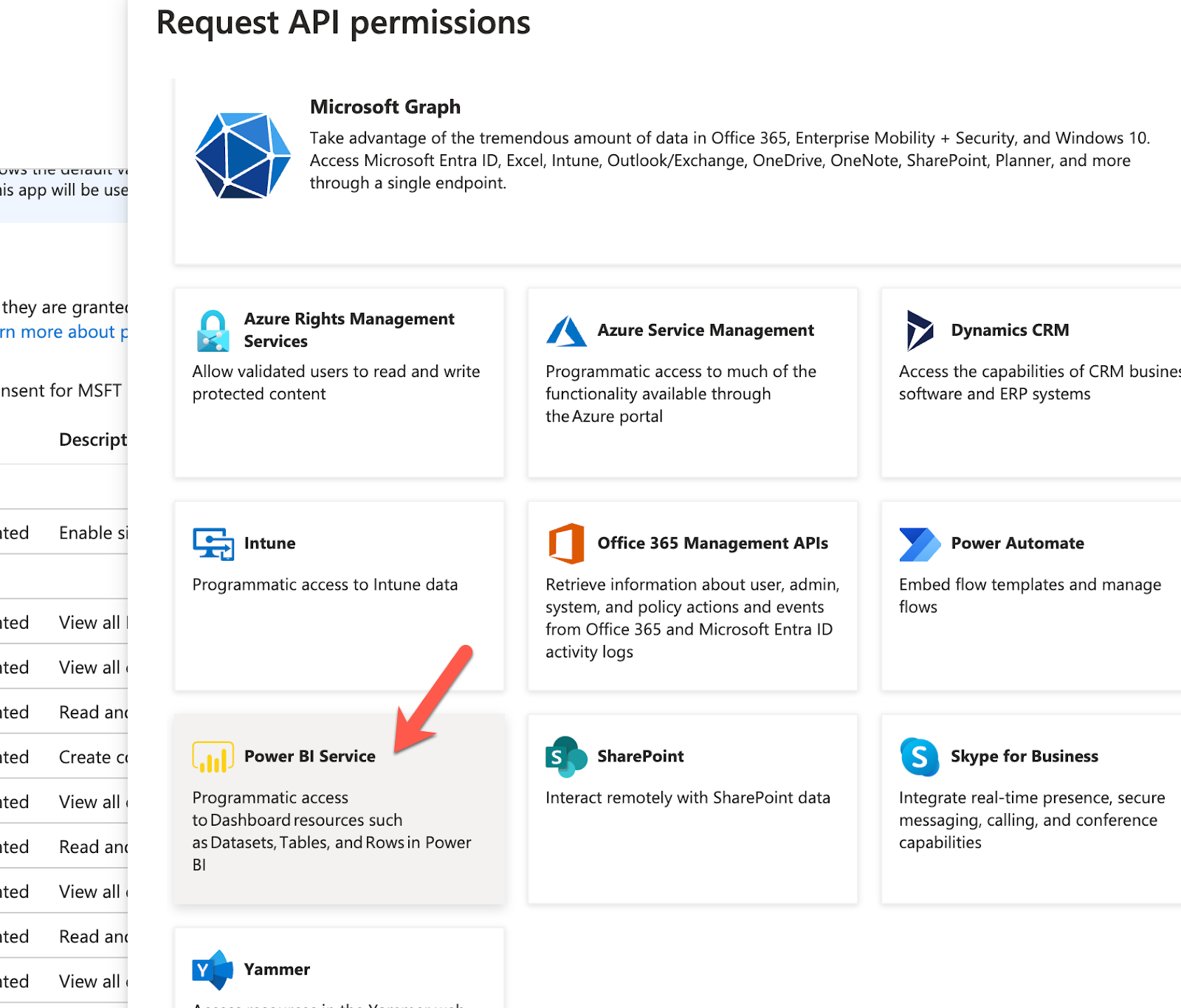Viewport: 1181px width, 1008px height.
Task: Click 'Embed flow templates and manage flows' text
Action: point(1030,596)
